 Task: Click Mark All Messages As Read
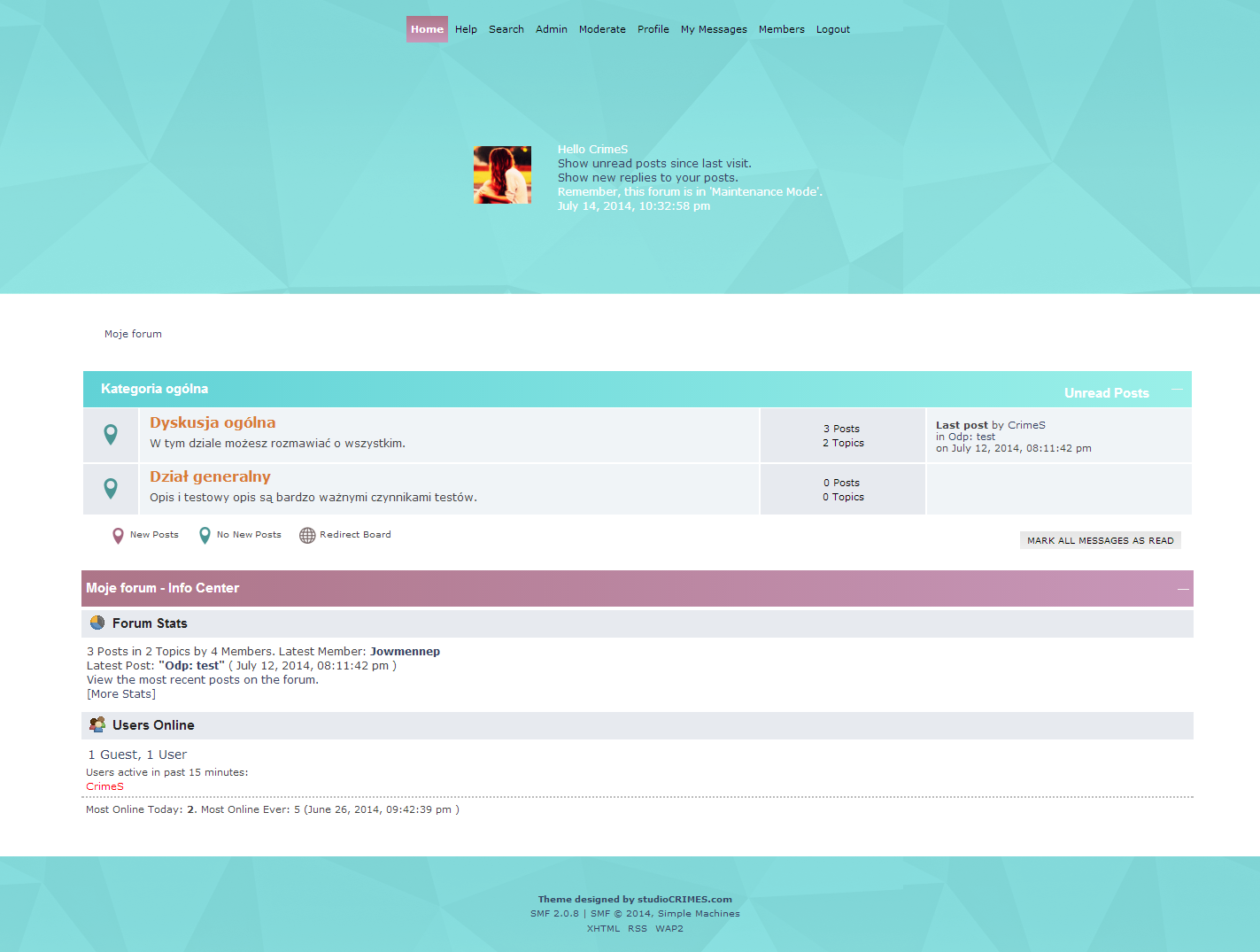click(x=1100, y=539)
